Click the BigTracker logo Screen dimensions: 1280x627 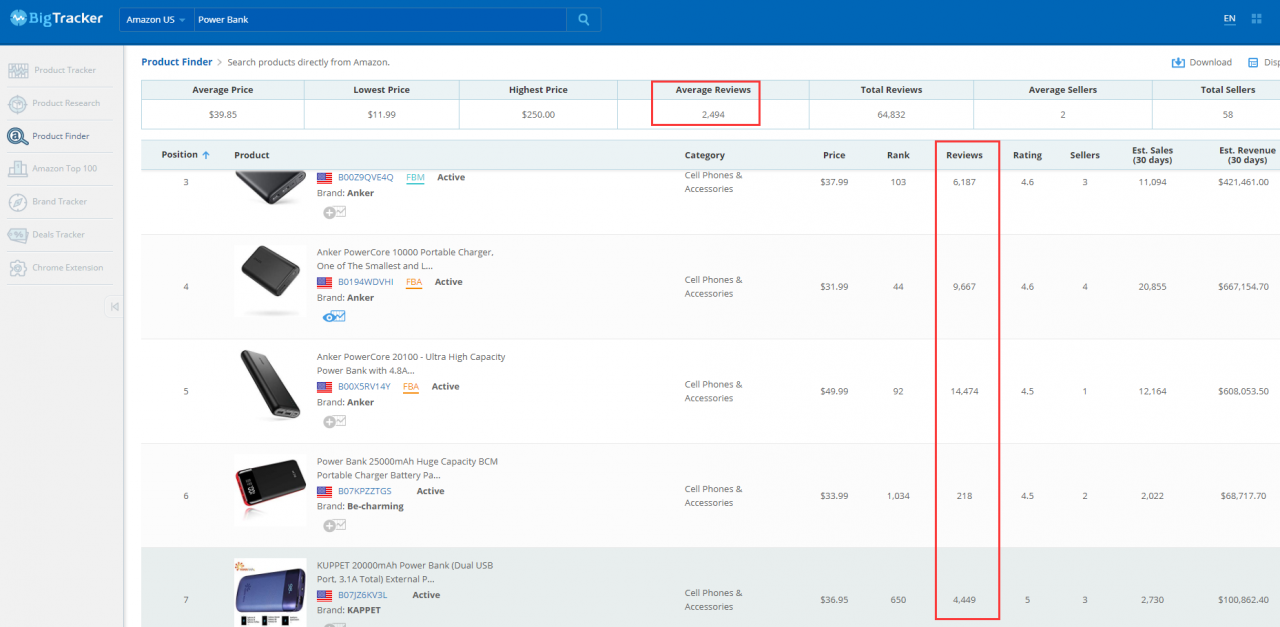pos(56,18)
